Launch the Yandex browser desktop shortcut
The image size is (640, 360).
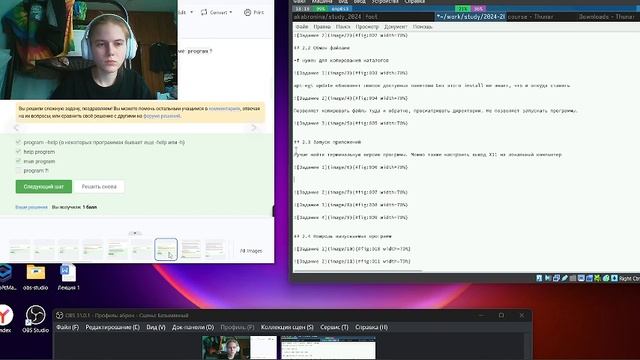(x=5, y=319)
